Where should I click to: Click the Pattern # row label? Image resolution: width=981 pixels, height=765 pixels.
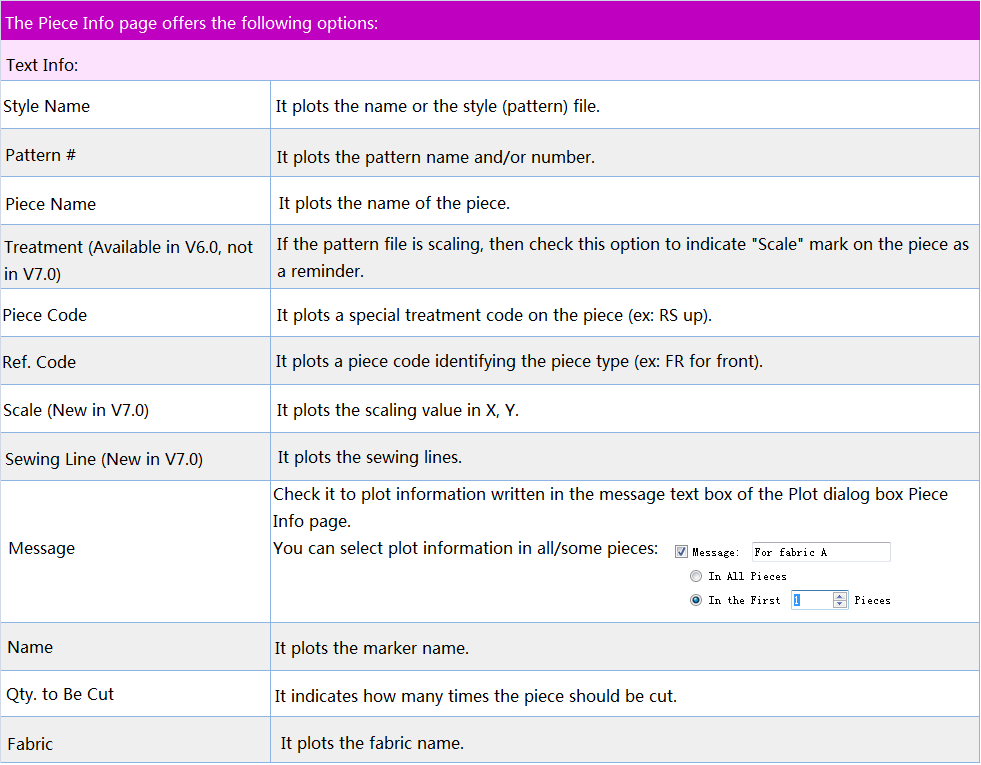click(41, 156)
